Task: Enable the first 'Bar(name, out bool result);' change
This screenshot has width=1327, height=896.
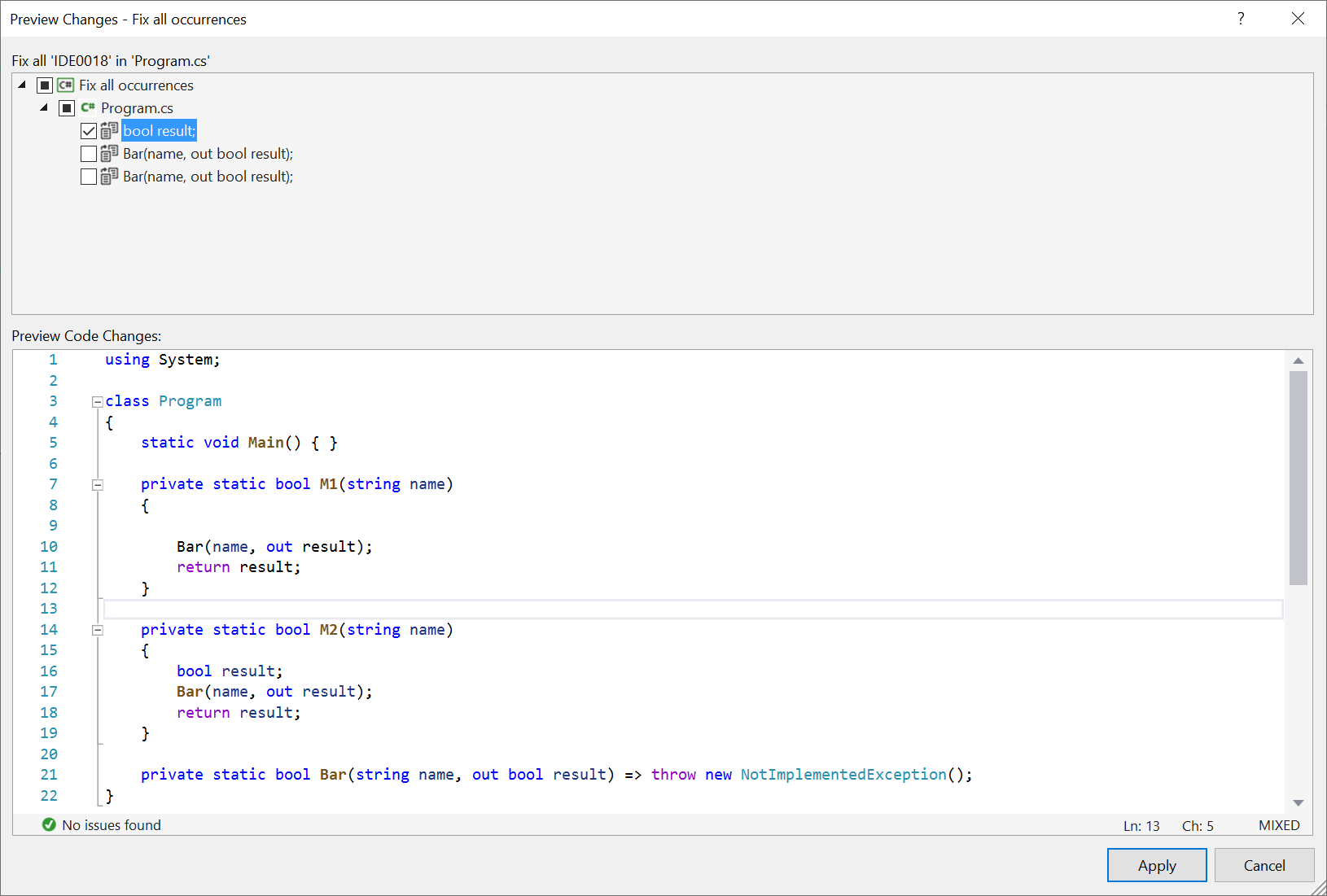Action: tap(89, 153)
